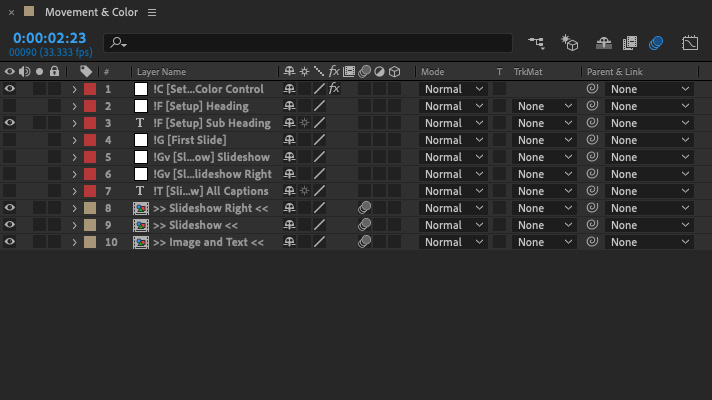Click the TrkMat column header
This screenshot has height=400, width=712.
click(x=528, y=72)
